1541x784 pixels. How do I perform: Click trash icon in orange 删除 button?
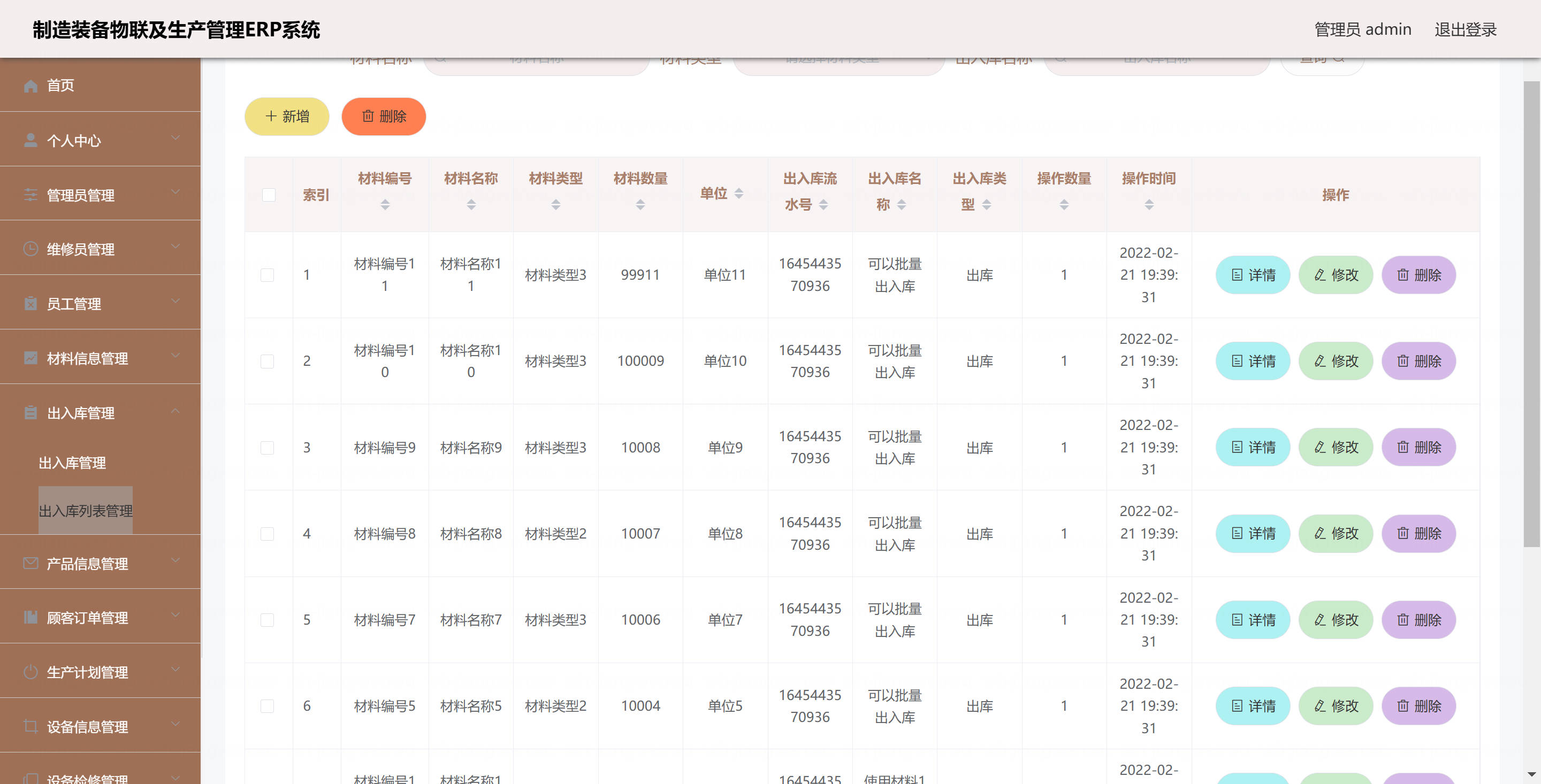tap(368, 116)
